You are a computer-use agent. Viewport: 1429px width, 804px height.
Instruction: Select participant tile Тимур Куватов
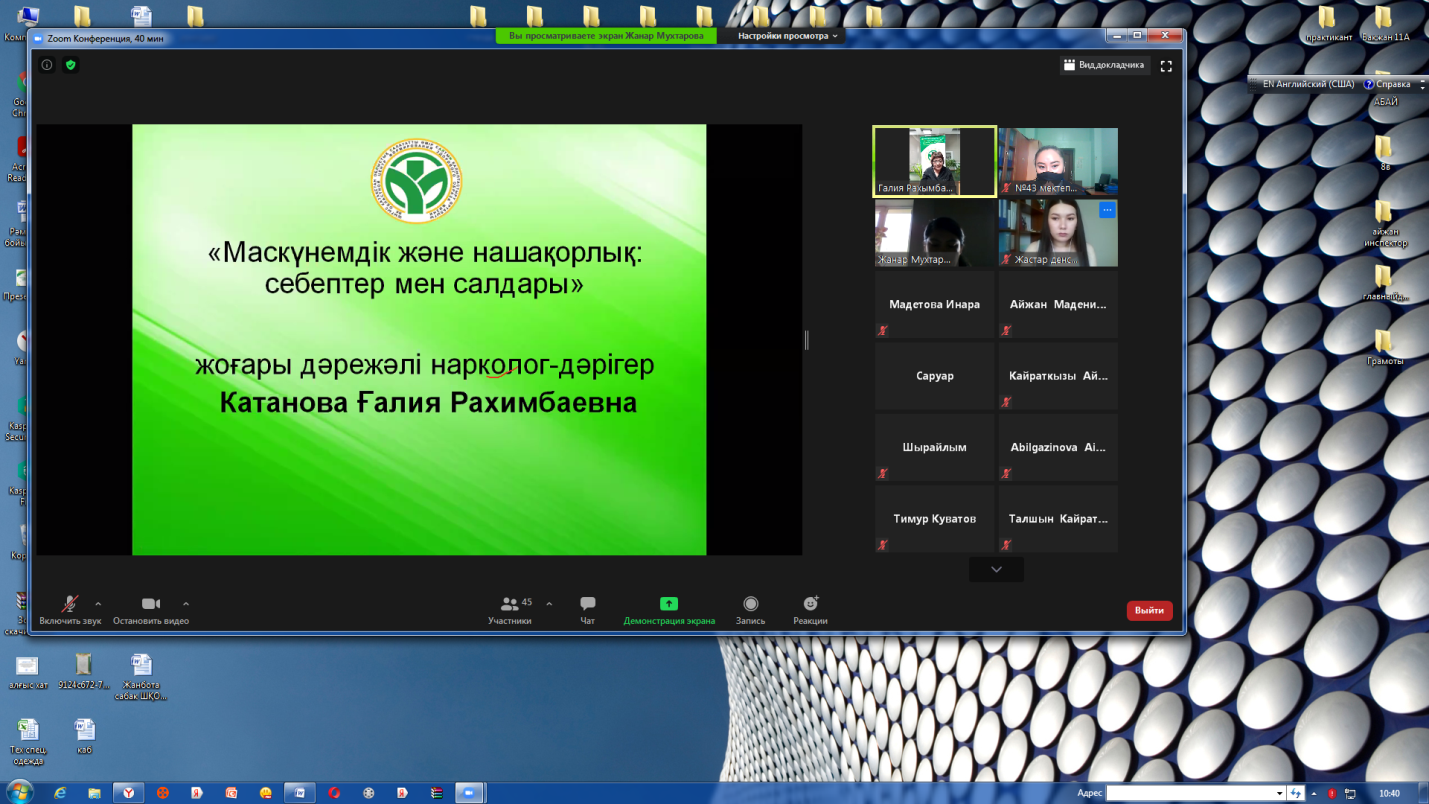pyautogui.click(x=935, y=519)
